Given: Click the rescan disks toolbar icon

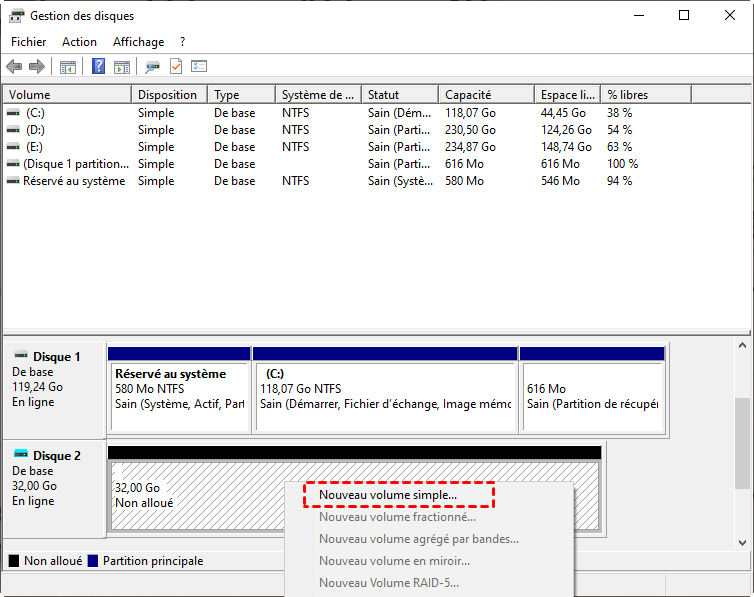Looking at the screenshot, I should tap(152, 67).
